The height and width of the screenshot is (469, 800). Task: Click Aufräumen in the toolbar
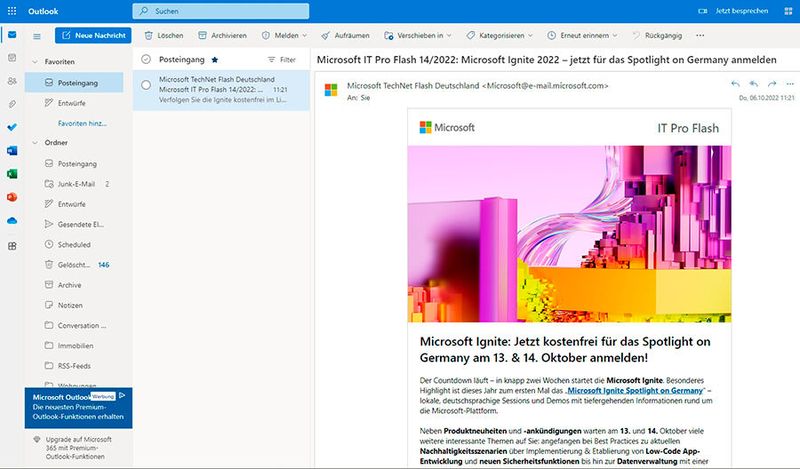coord(345,35)
